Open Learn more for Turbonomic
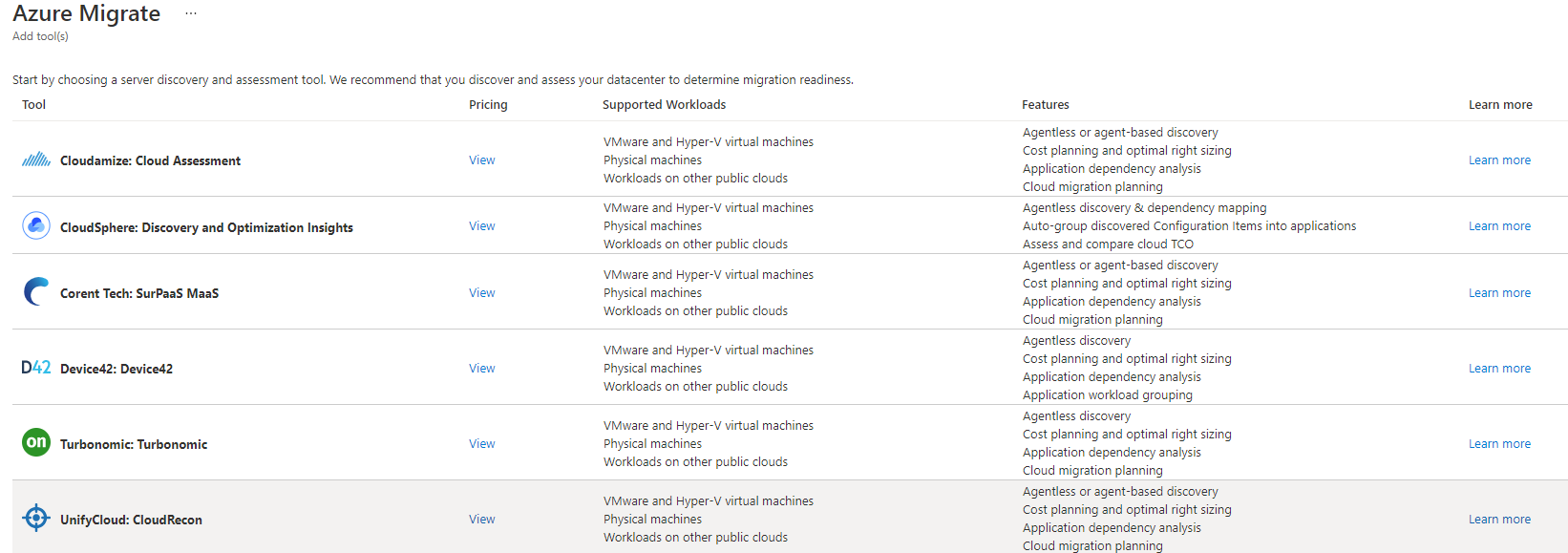This screenshot has width=1568, height=553. point(1499,443)
